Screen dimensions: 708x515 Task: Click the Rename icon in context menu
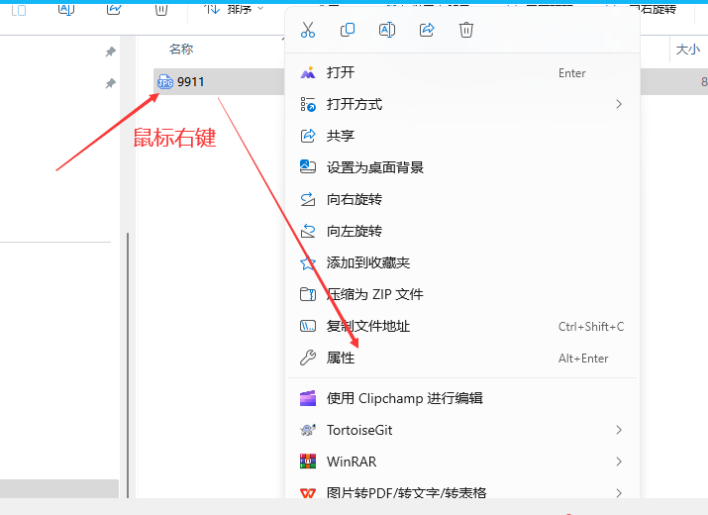coord(387,30)
